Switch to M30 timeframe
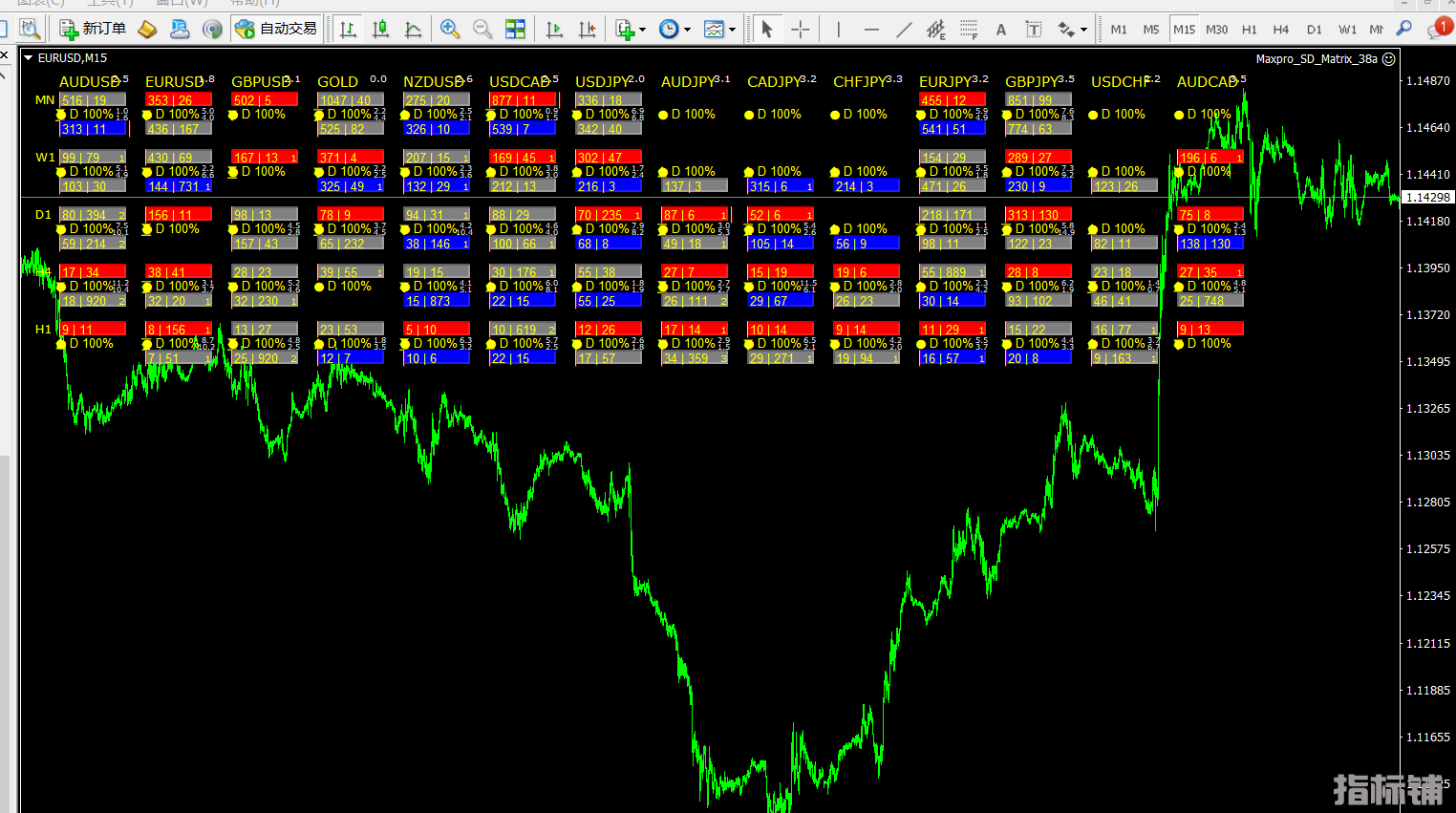Viewport: 1456px width, 813px height. coord(1216,30)
